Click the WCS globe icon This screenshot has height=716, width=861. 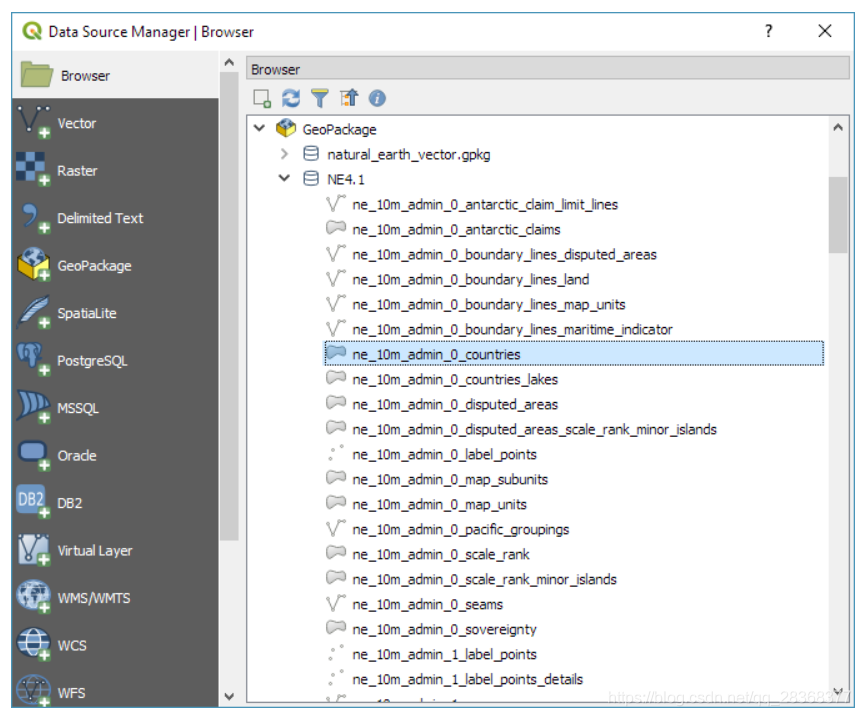pos(32,645)
